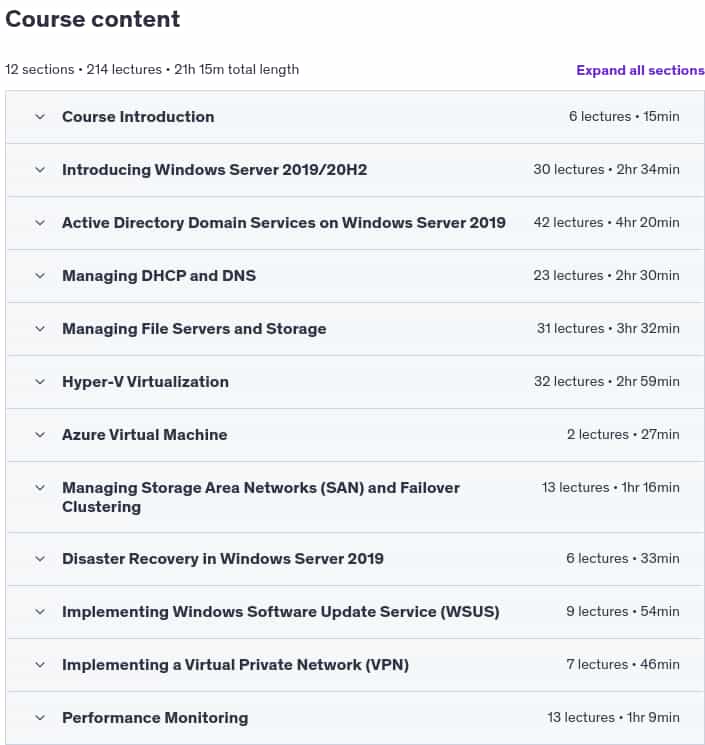Click '6 lectures • 15min' text

point(624,116)
